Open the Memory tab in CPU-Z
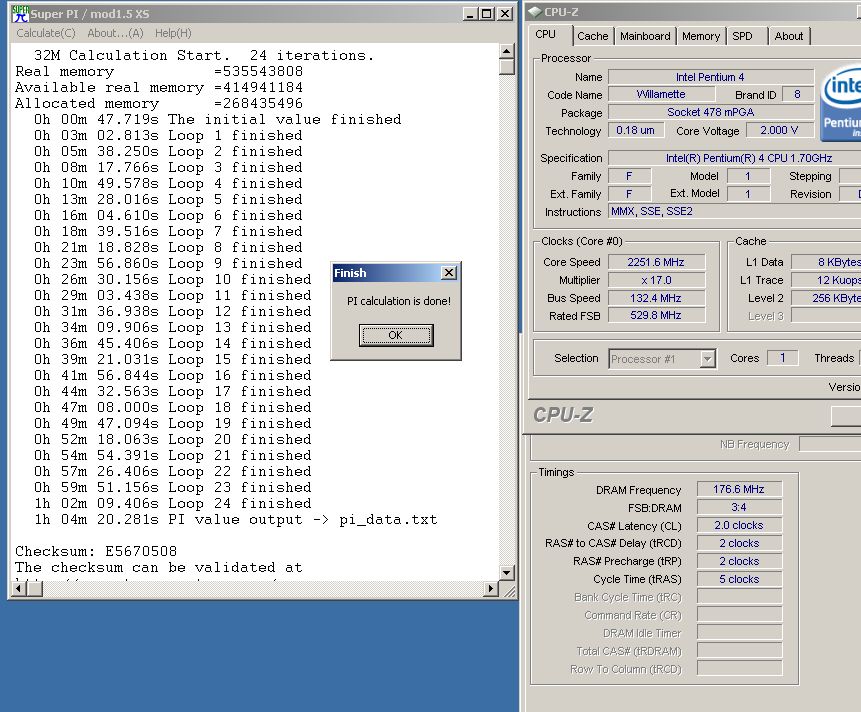 tap(701, 36)
